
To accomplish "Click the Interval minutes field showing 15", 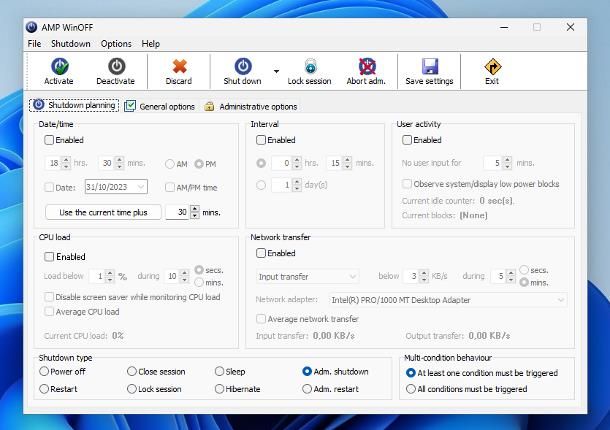I will pos(335,163).
